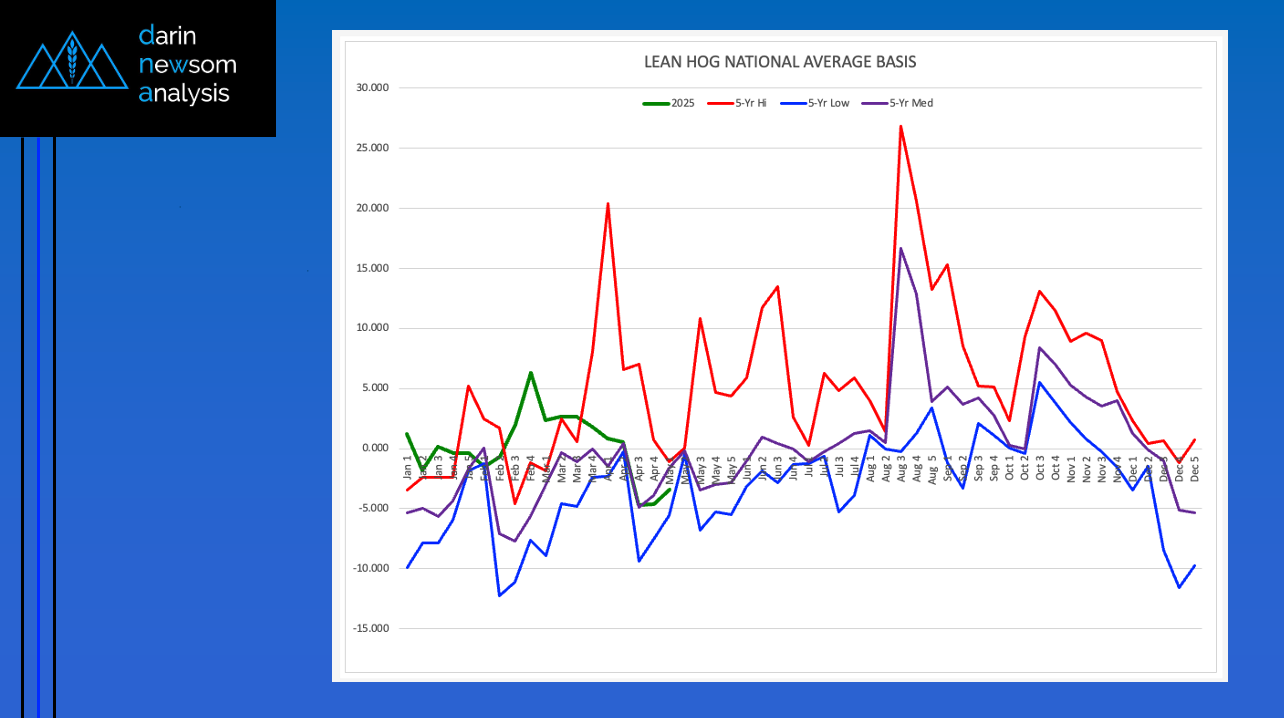Screen dimensions: 1284x718
Task: Click the blue line's lowest point in February
Action: (499, 596)
